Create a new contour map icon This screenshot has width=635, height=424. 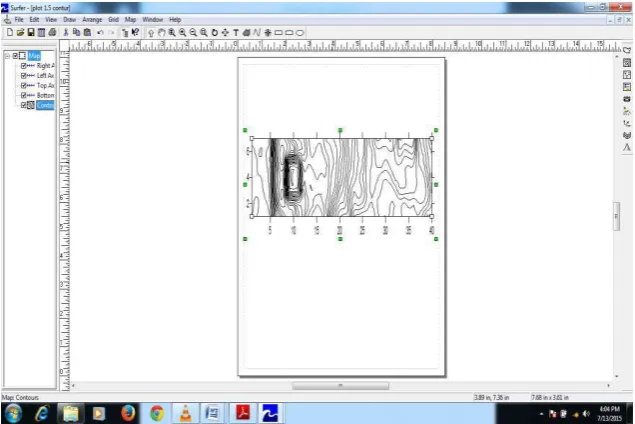(x=627, y=63)
